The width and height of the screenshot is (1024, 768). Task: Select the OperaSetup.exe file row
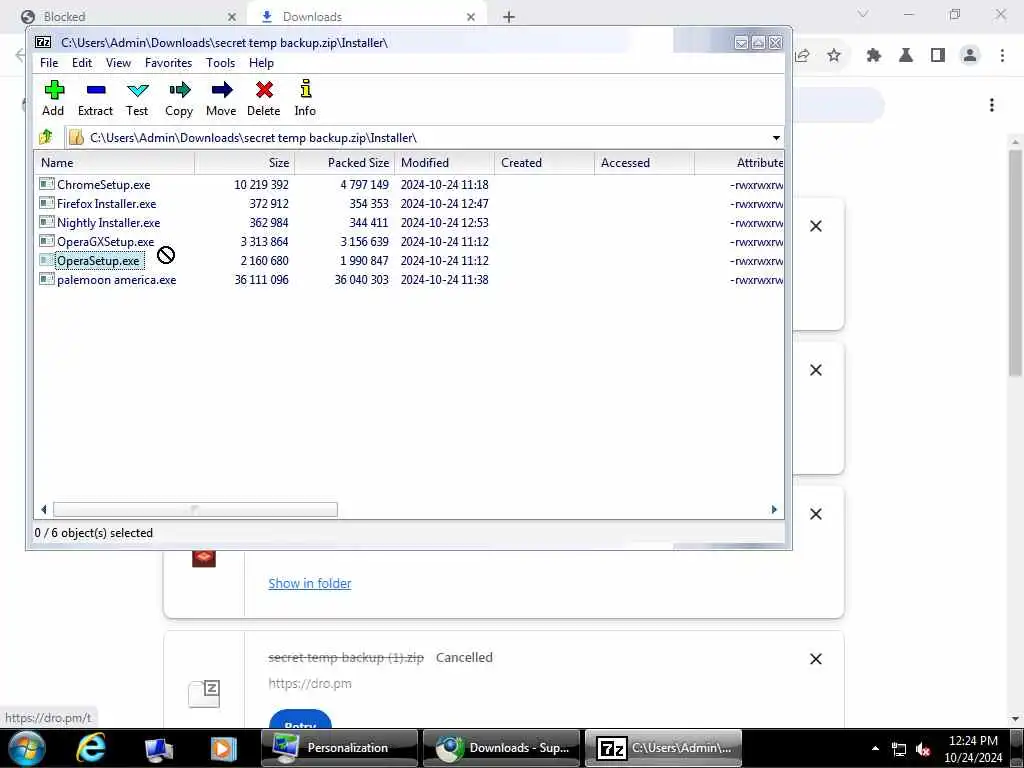pos(409,261)
